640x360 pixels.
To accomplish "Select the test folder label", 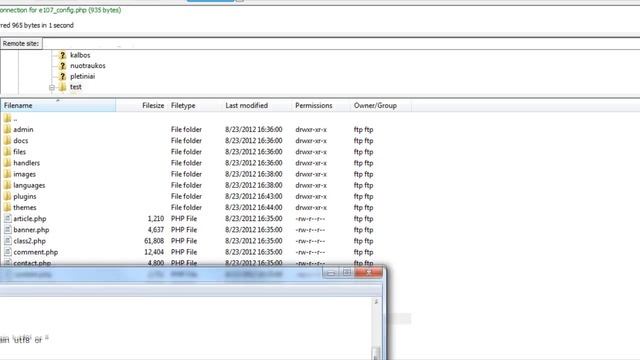I will [x=76, y=87].
